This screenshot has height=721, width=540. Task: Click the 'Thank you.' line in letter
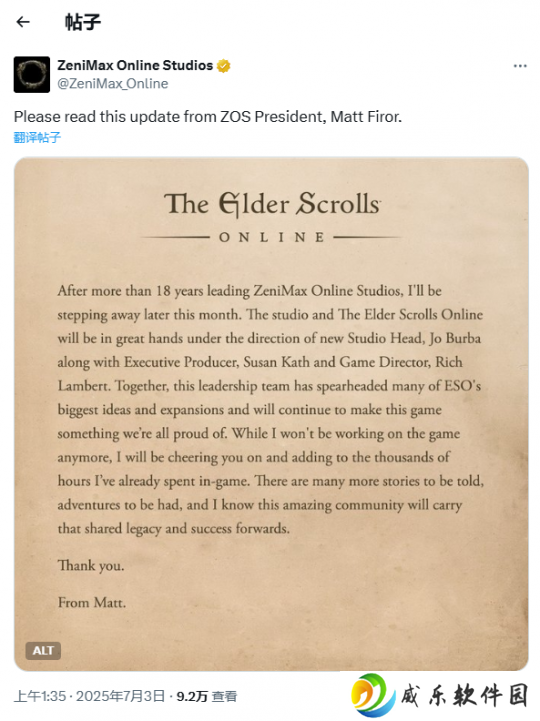91,565
